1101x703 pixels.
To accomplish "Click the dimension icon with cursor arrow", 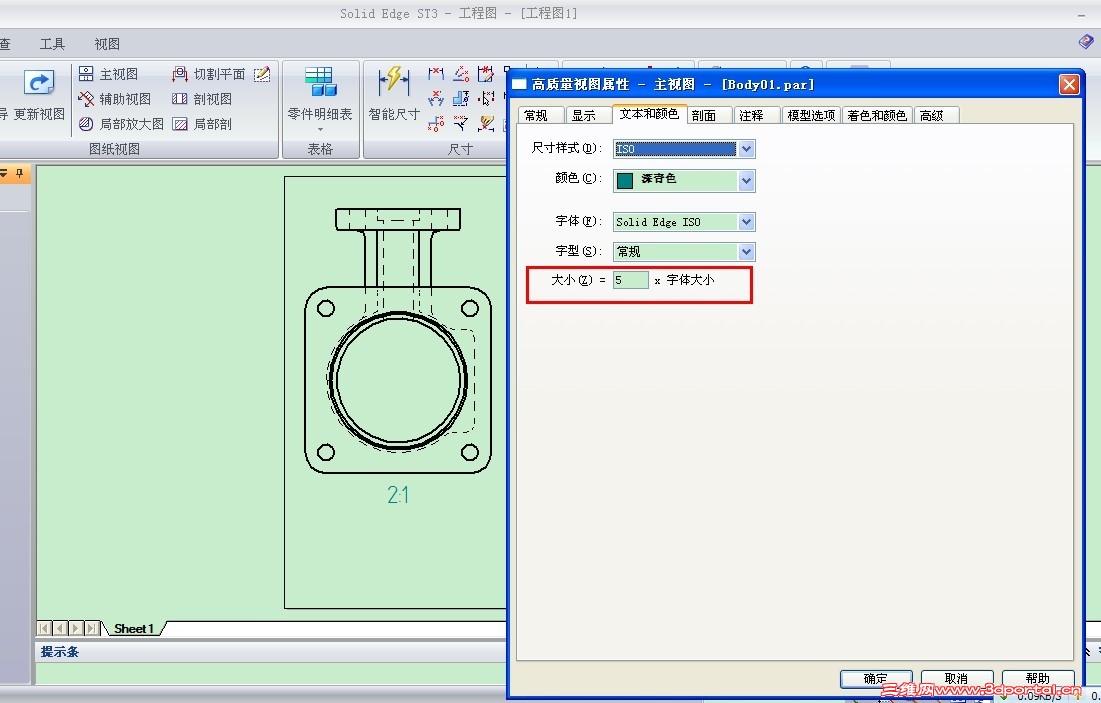I will pos(485,98).
